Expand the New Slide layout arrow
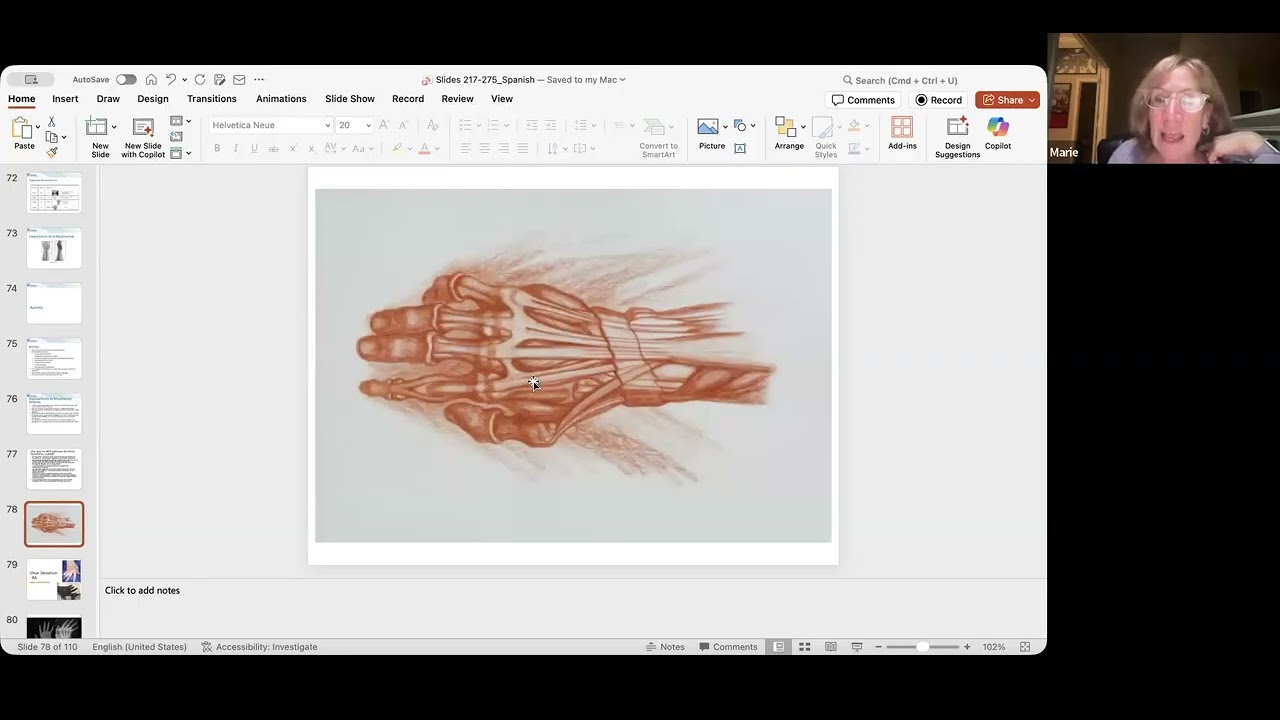The image size is (1280, 720). click(114, 127)
